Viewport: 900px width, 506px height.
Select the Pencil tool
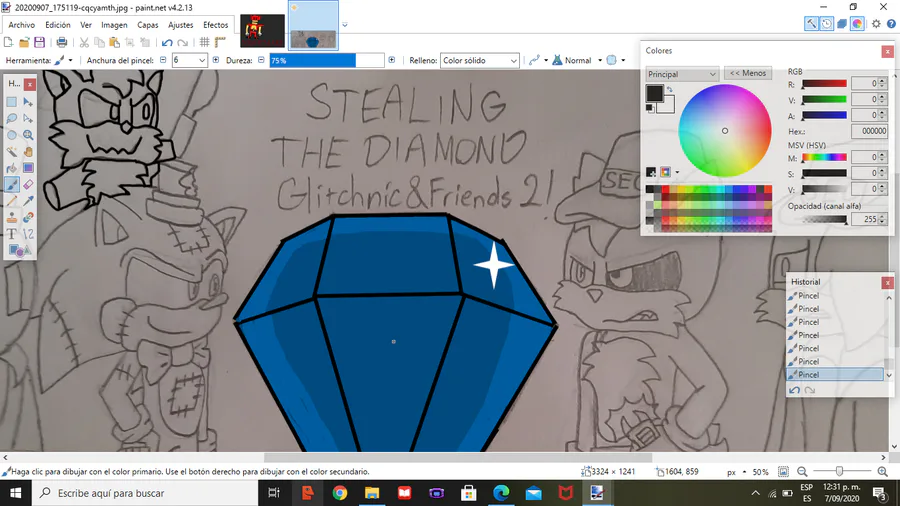pos(11,201)
